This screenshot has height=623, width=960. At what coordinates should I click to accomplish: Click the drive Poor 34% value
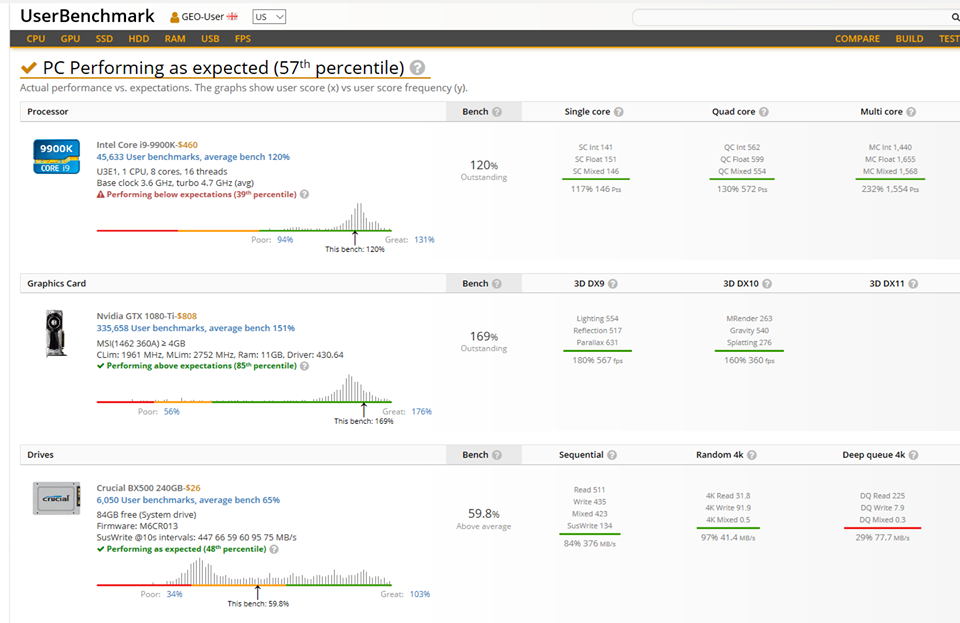pyautogui.click(x=174, y=594)
